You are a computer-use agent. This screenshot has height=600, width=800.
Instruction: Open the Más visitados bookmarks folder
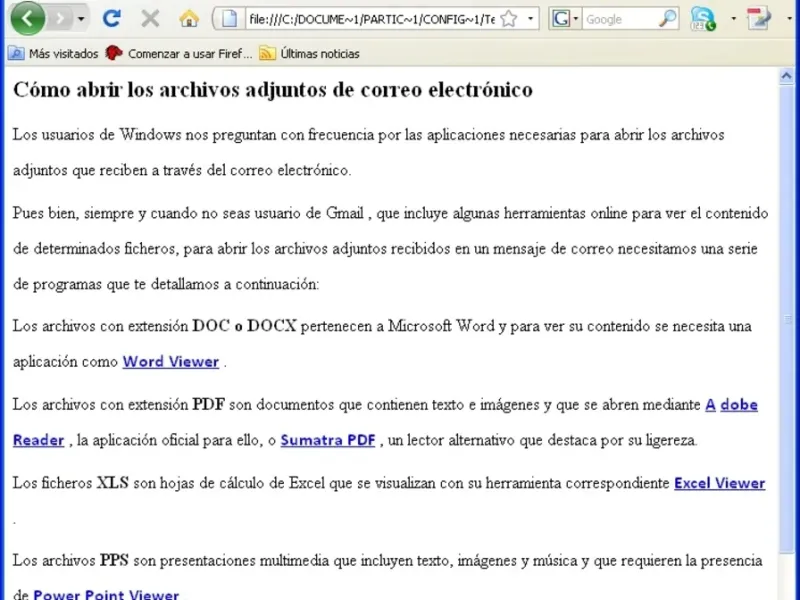coord(53,54)
